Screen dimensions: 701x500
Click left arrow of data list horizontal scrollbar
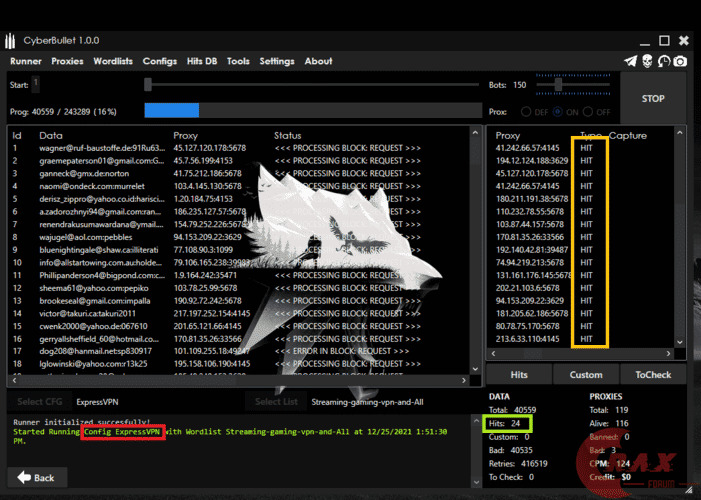pos(15,380)
